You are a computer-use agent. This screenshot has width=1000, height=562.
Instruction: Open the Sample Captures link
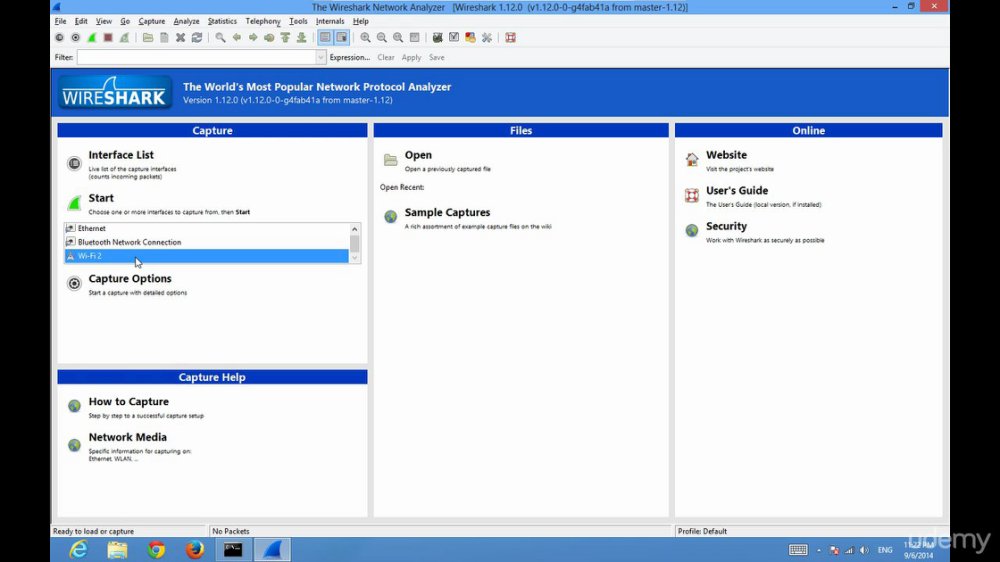pos(447,212)
